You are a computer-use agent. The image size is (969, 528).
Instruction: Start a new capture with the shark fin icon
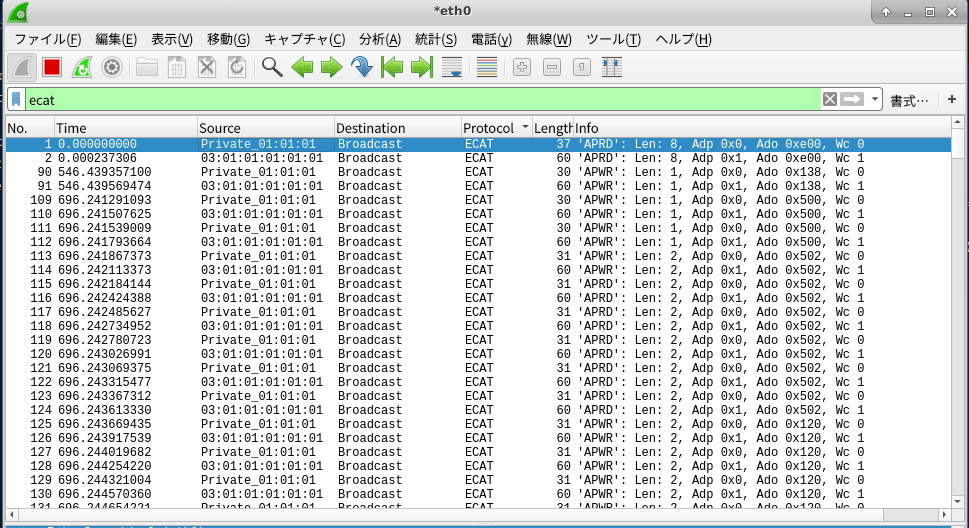(x=22, y=67)
